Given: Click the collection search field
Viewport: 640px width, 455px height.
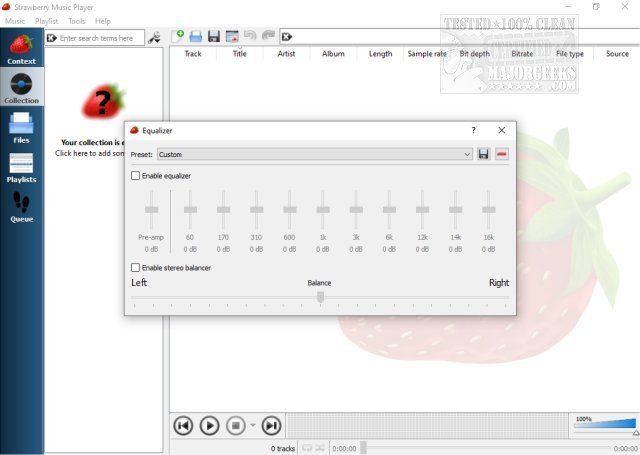Looking at the screenshot, I should click(95, 38).
